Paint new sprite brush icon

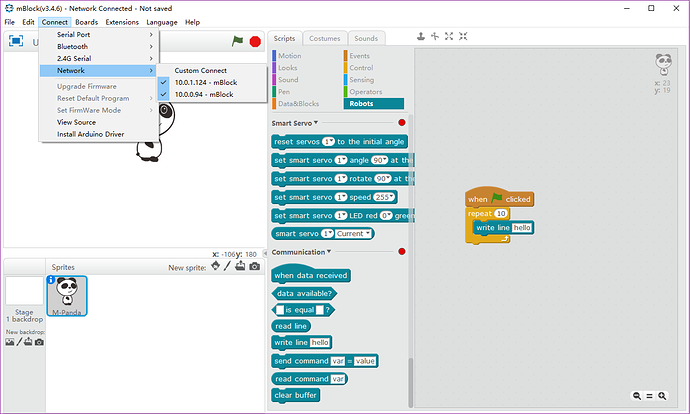[x=227, y=266]
